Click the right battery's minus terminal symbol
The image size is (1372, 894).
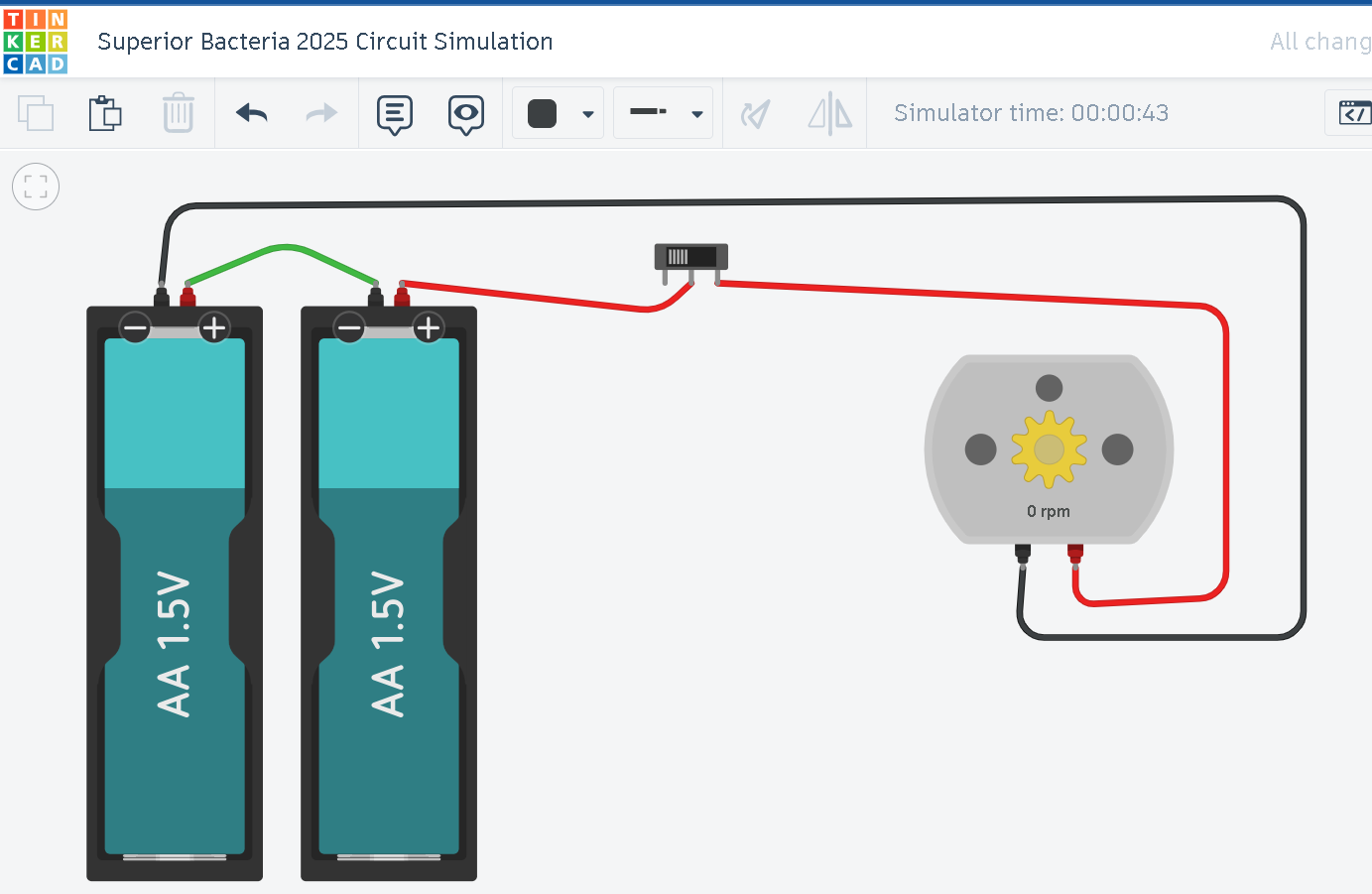(349, 327)
